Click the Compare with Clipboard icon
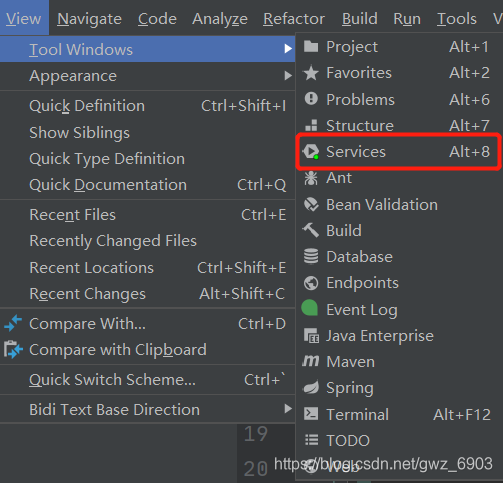Viewport: 503px width, 483px height. pos(13,349)
